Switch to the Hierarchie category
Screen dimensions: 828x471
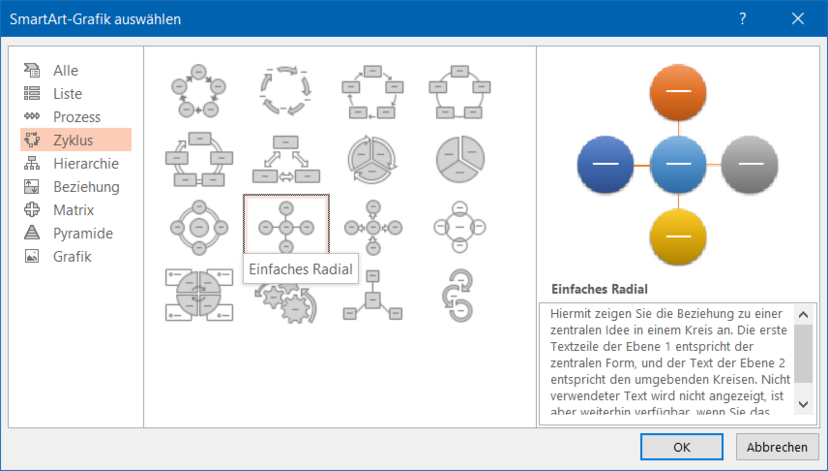[x=86, y=163]
